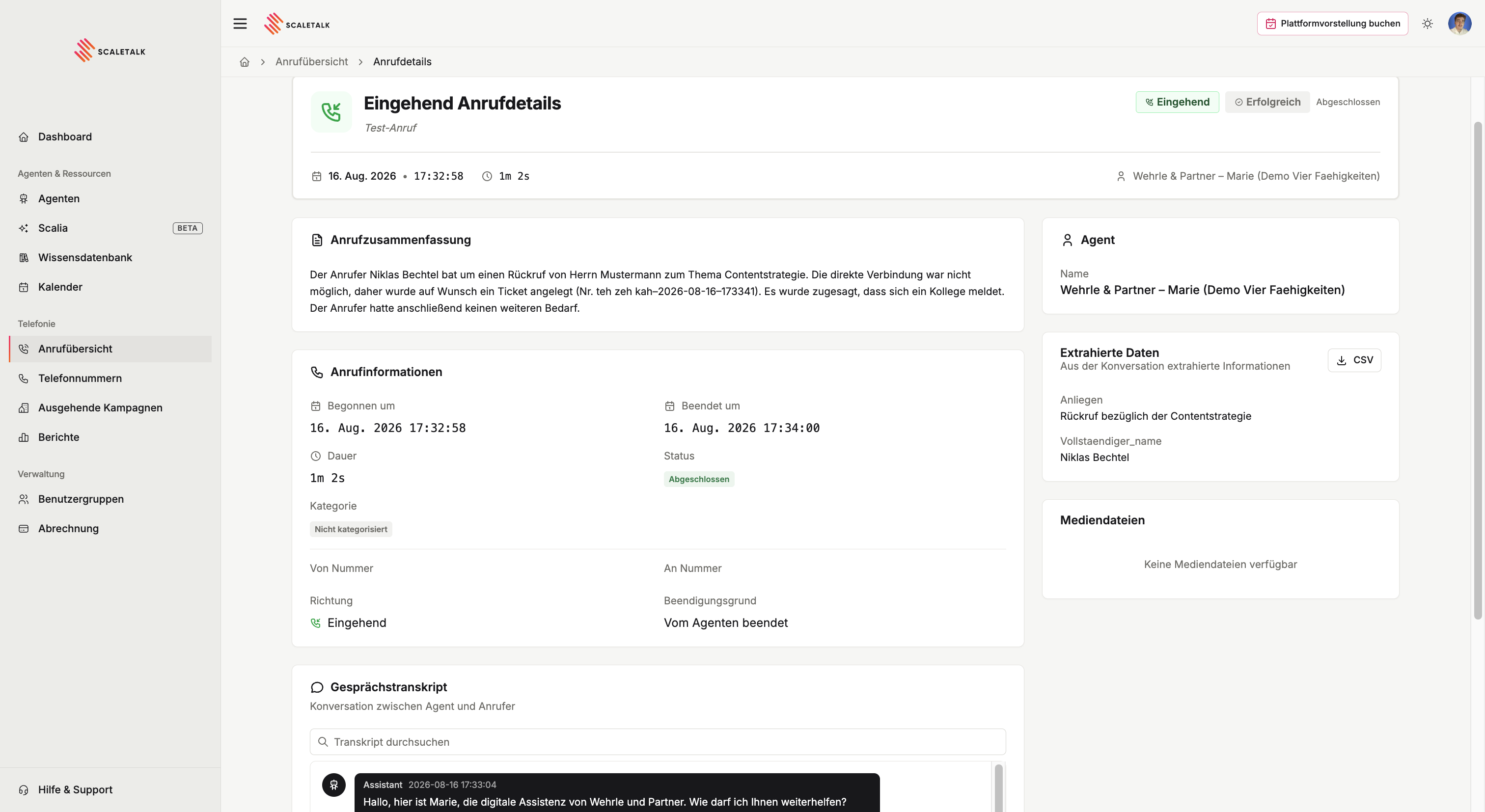This screenshot has height=812, width=1485.
Task: Click the Abgeschlossen label in the header
Action: pos(1348,102)
